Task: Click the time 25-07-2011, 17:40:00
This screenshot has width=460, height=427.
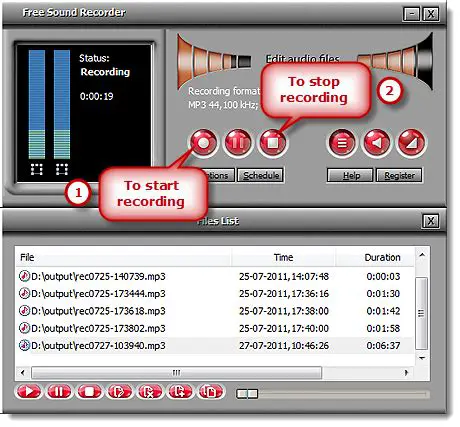Action: pyautogui.click(x=284, y=328)
